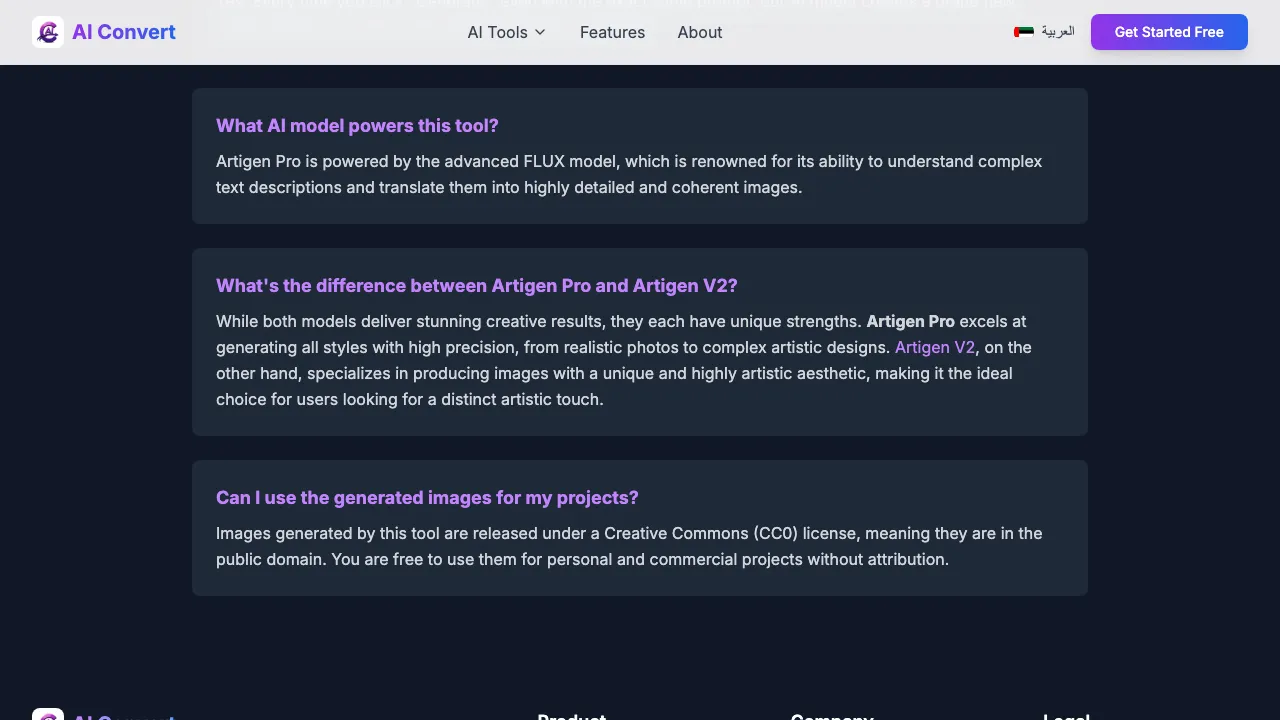Click the bold Artigen Pro text in answer
Viewport: 1280px width, 720px height.
[910, 321]
